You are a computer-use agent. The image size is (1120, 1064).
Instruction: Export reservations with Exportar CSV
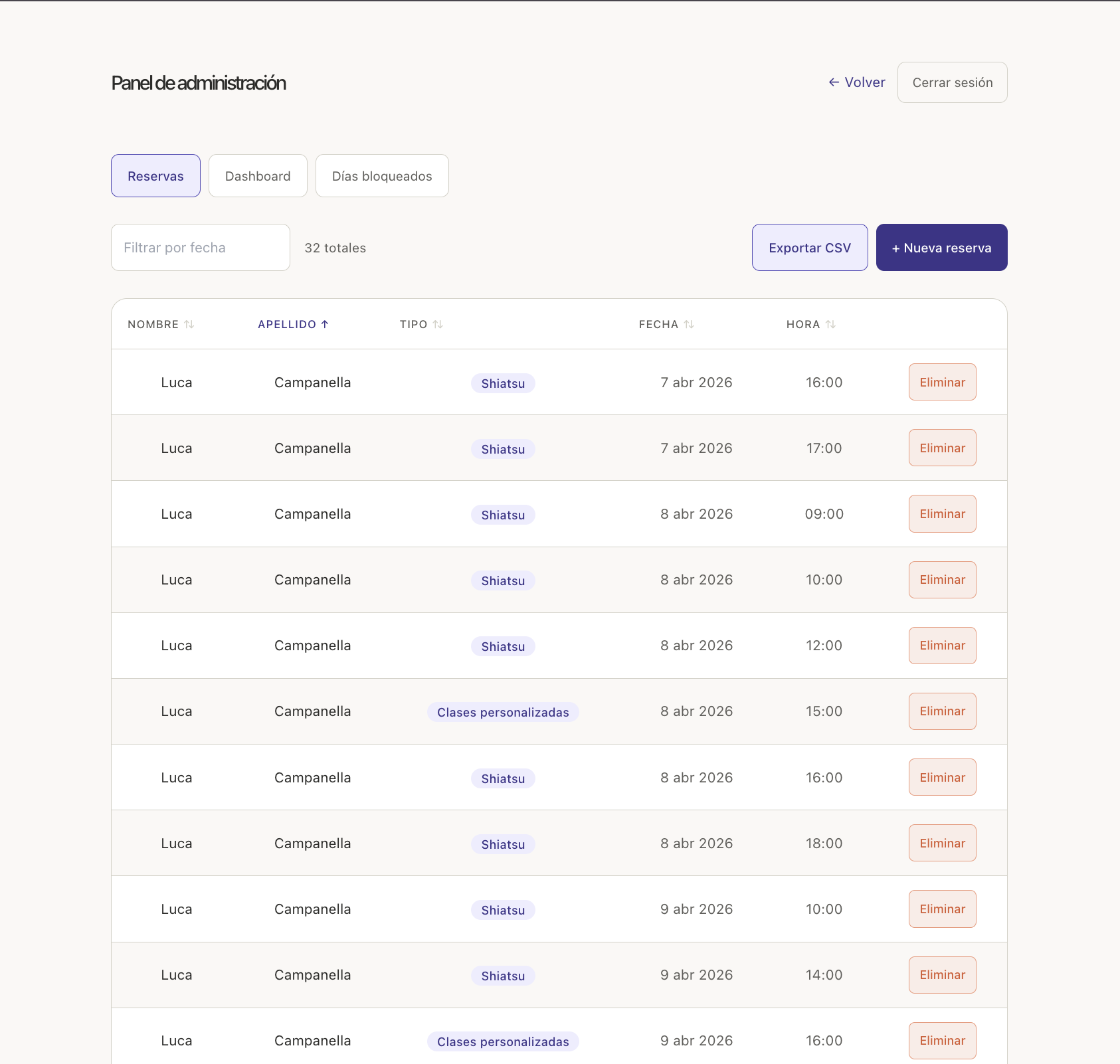click(x=810, y=248)
